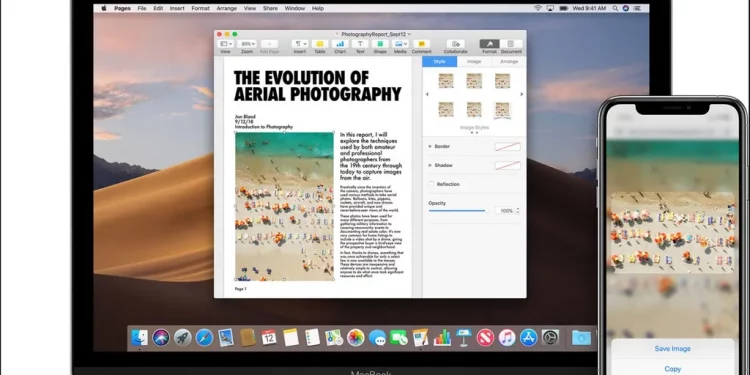Show next image styles with right arrow
The image size is (750, 375).
(521, 94)
